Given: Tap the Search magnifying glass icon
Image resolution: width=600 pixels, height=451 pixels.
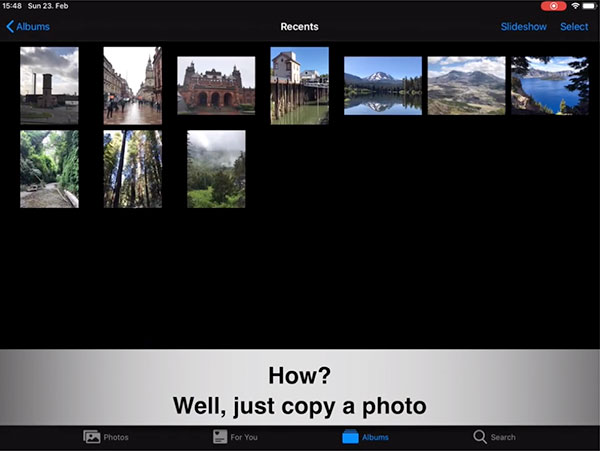Looking at the screenshot, I should coord(480,437).
